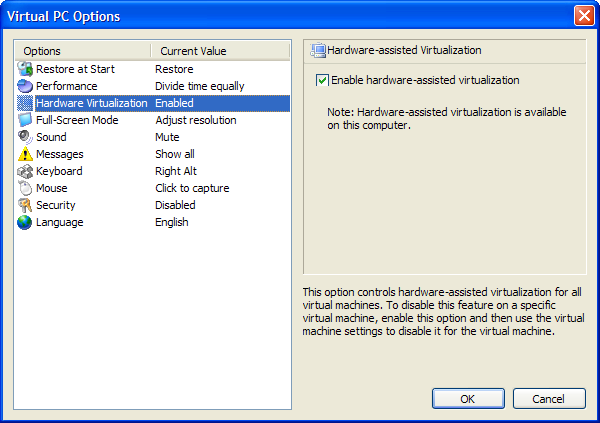Select the Performance pie chart icon

pyautogui.click(x=25, y=86)
